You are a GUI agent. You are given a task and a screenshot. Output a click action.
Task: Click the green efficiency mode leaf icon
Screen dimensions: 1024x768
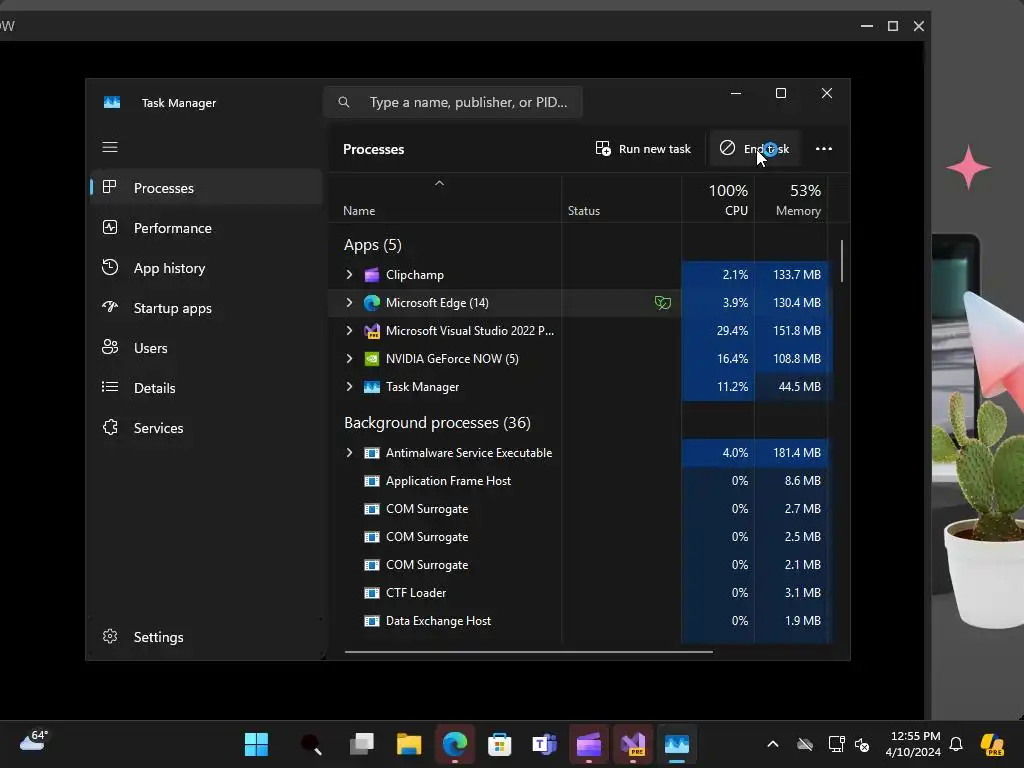coord(662,302)
